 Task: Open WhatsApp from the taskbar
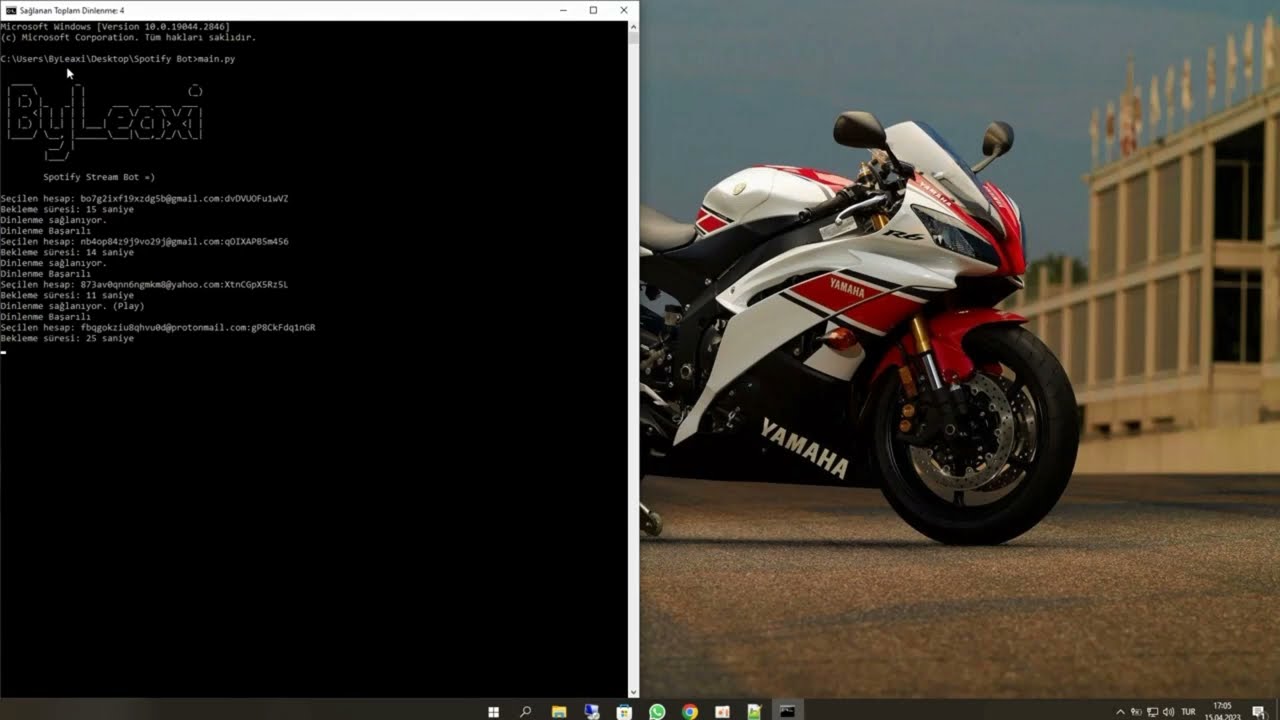pos(657,712)
